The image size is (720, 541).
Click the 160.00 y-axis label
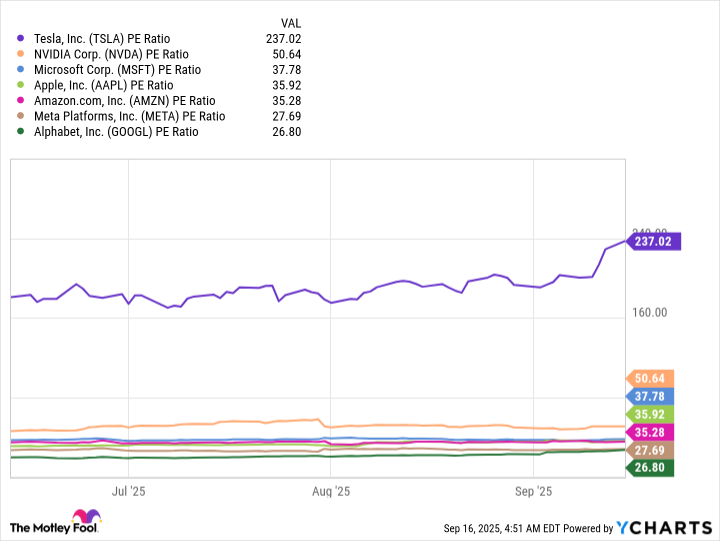[649, 312]
